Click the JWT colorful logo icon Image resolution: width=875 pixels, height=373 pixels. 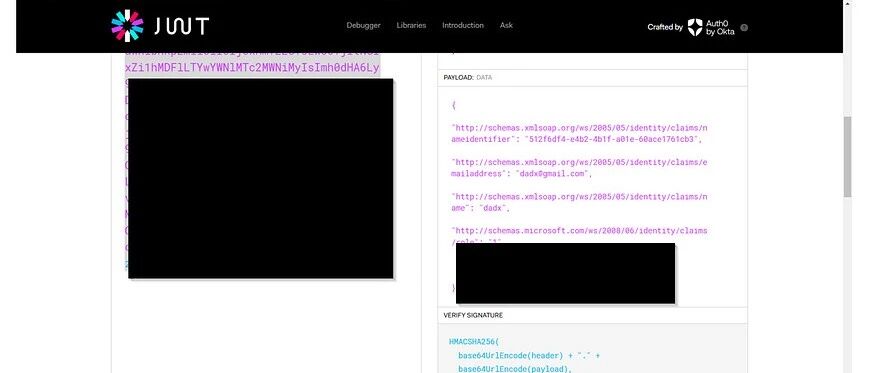click(x=127, y=26)
